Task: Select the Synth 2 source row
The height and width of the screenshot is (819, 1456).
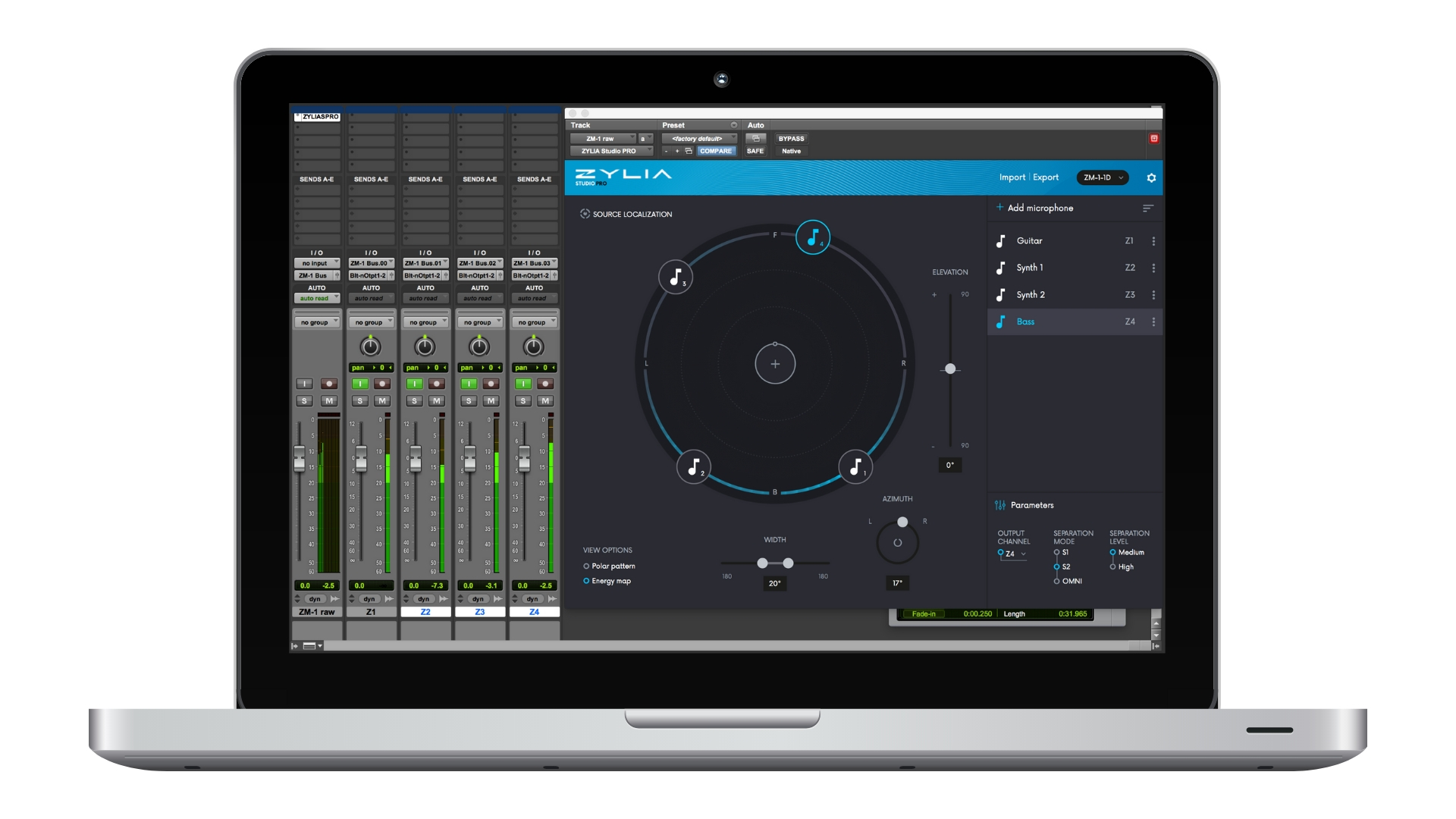Action: (x=1075, y=295)
